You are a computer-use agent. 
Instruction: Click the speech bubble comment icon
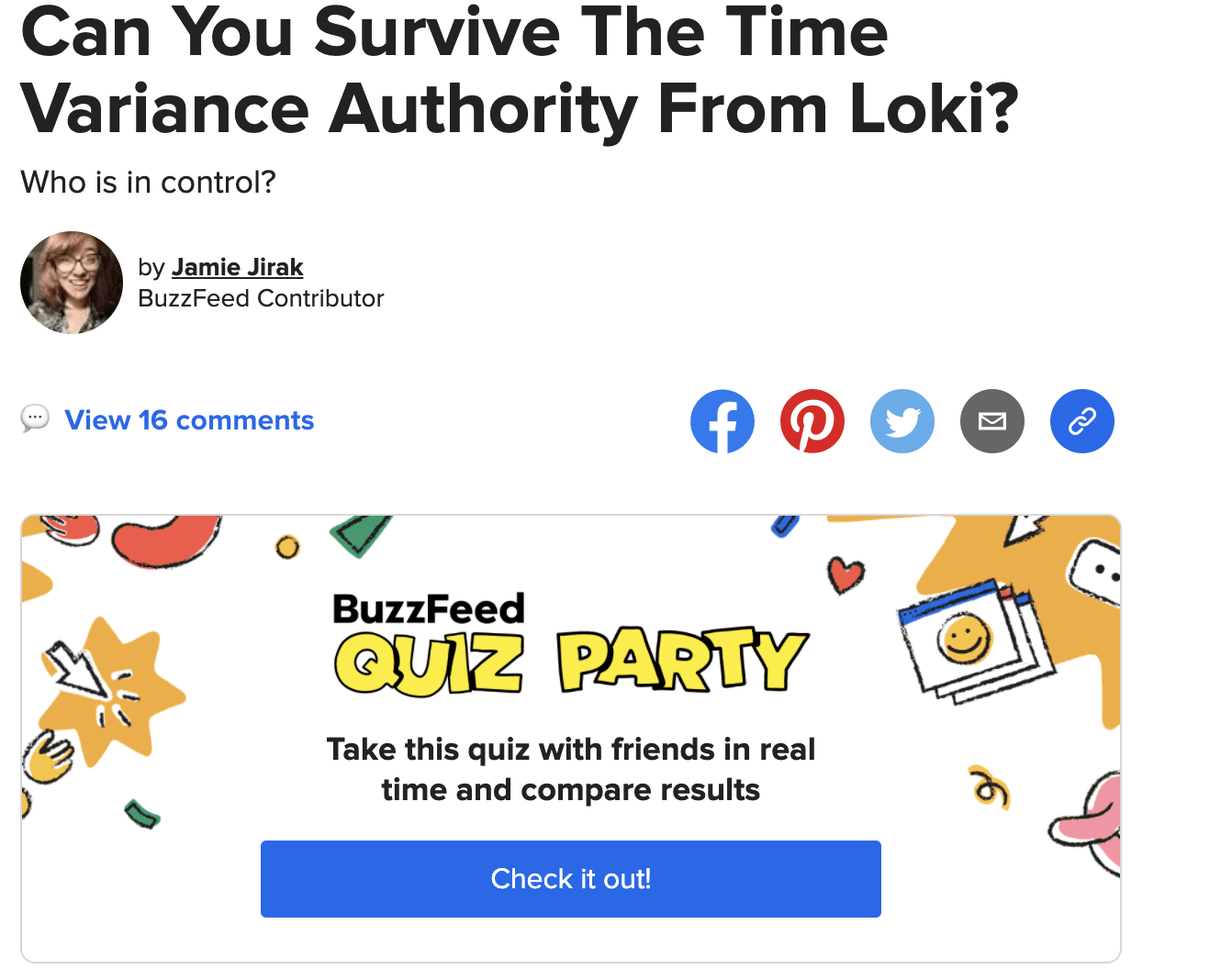pos(35,419)
